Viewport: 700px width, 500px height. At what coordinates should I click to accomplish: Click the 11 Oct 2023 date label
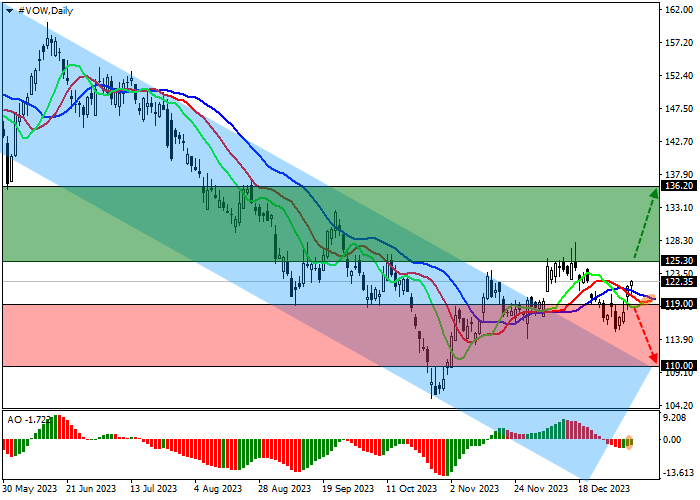point(411,490)
